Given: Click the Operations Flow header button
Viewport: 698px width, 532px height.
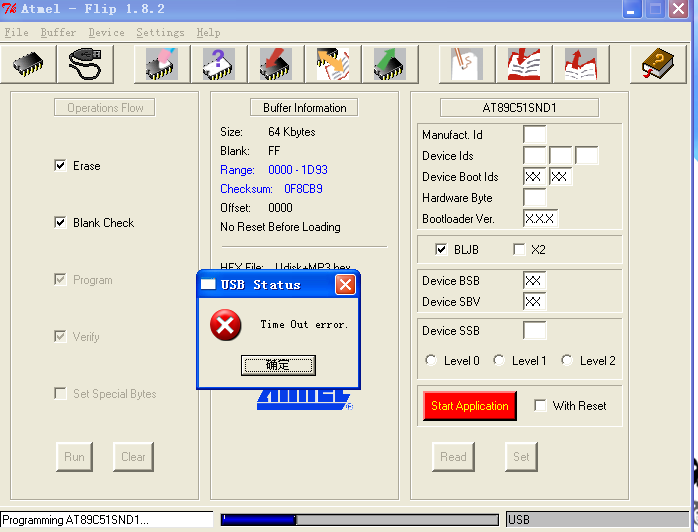Looking at the screenshot, I should tap(105, 107).
